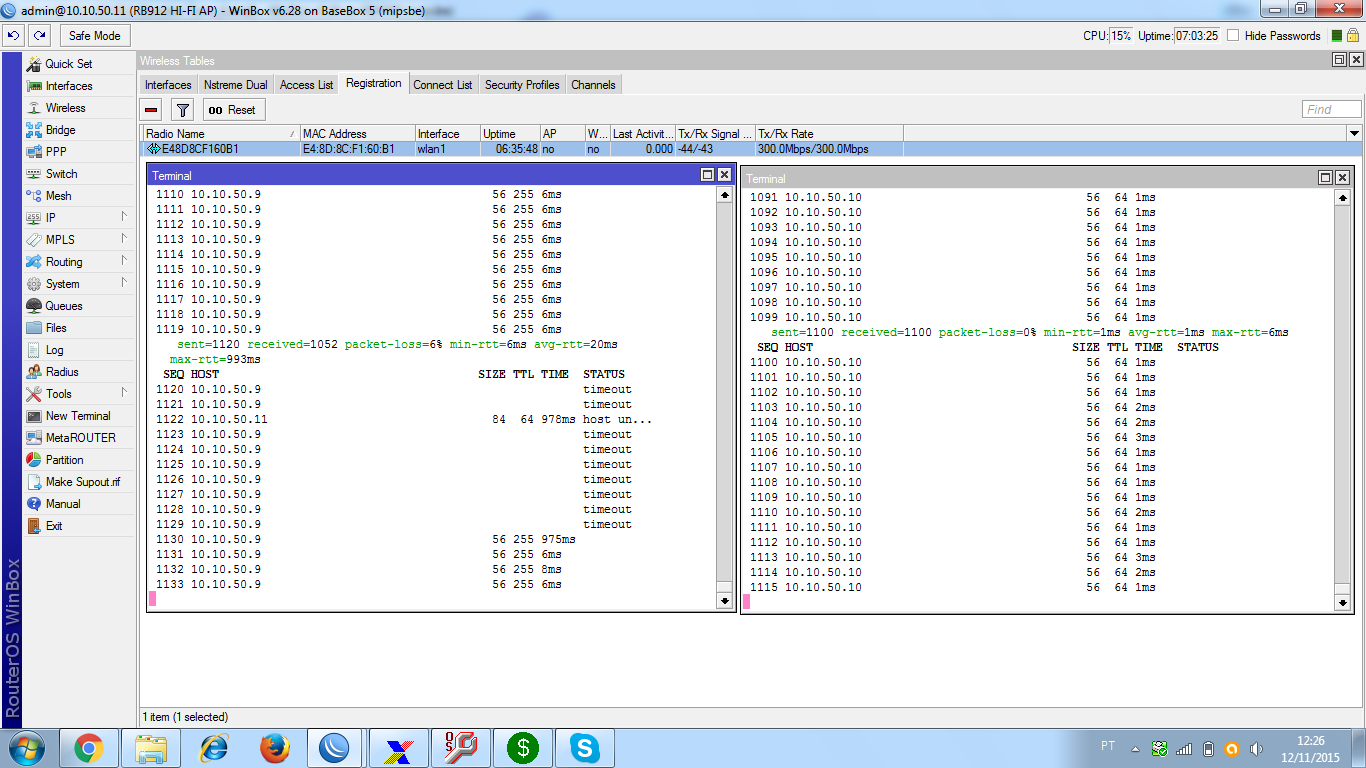Expand the Routing submenu
Screen dimensions: 1366x768
[x=79, y=261]
